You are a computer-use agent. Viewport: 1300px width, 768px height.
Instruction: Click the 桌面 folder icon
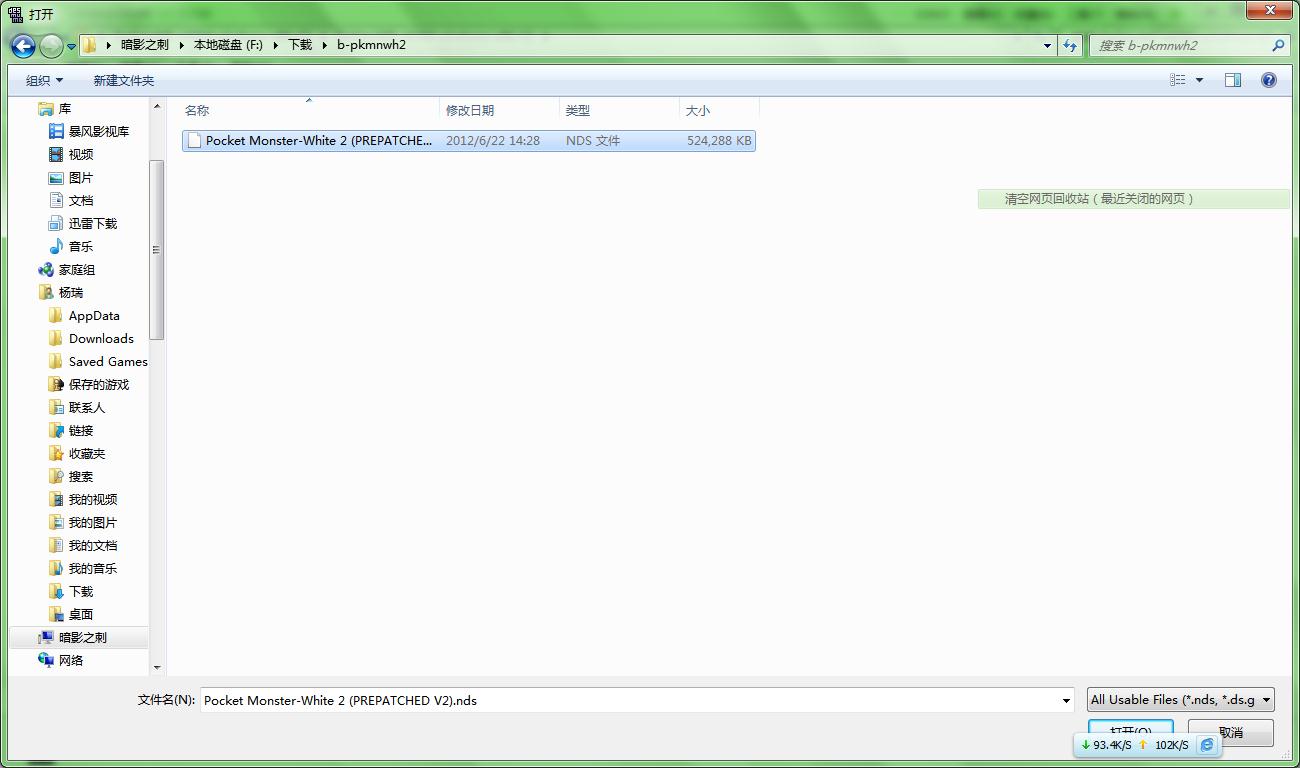[56, 614]
